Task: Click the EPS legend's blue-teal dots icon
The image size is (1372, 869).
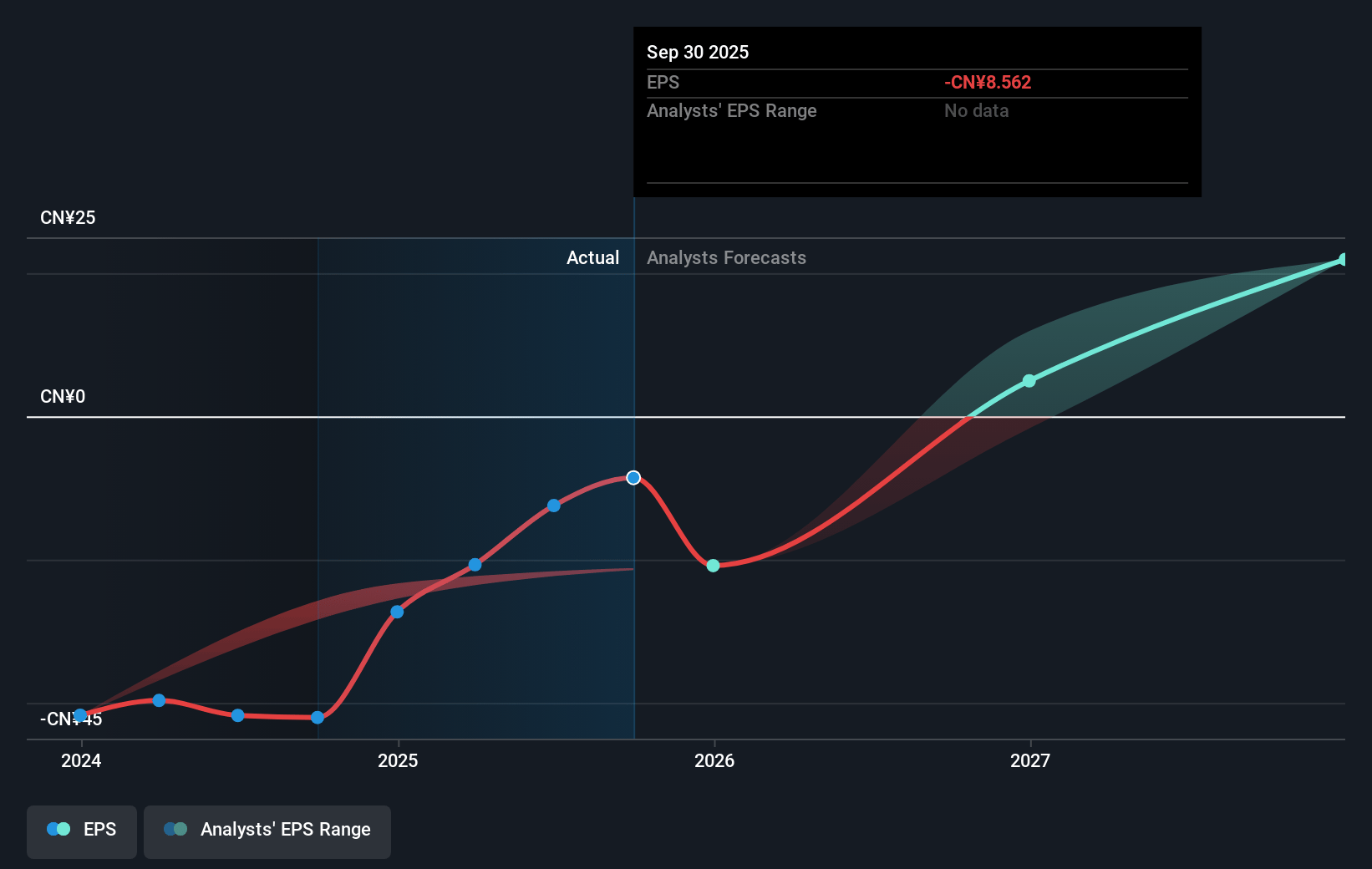Action: pyautogui.click(x=58, y=829)
